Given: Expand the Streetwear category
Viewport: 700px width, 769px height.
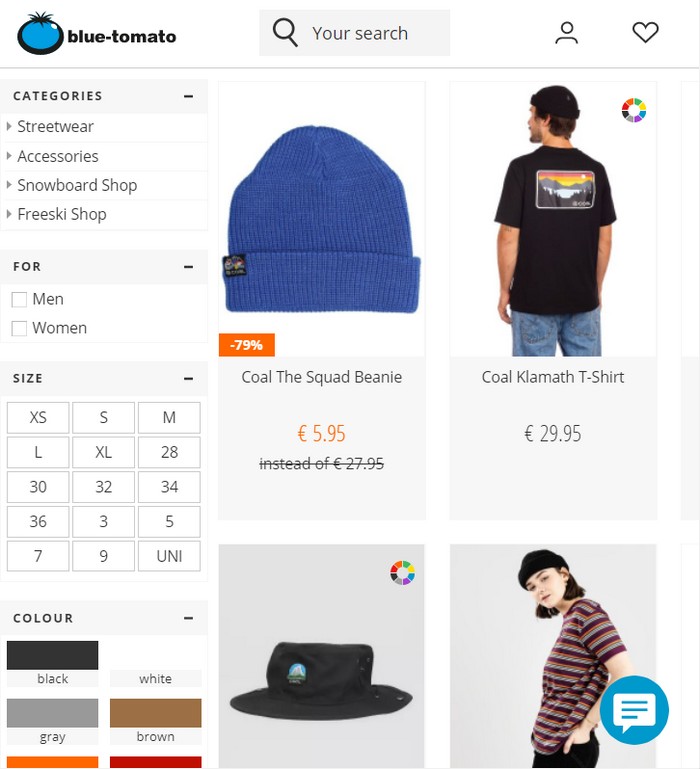Looking at the screenshot, I should [55, 127].
